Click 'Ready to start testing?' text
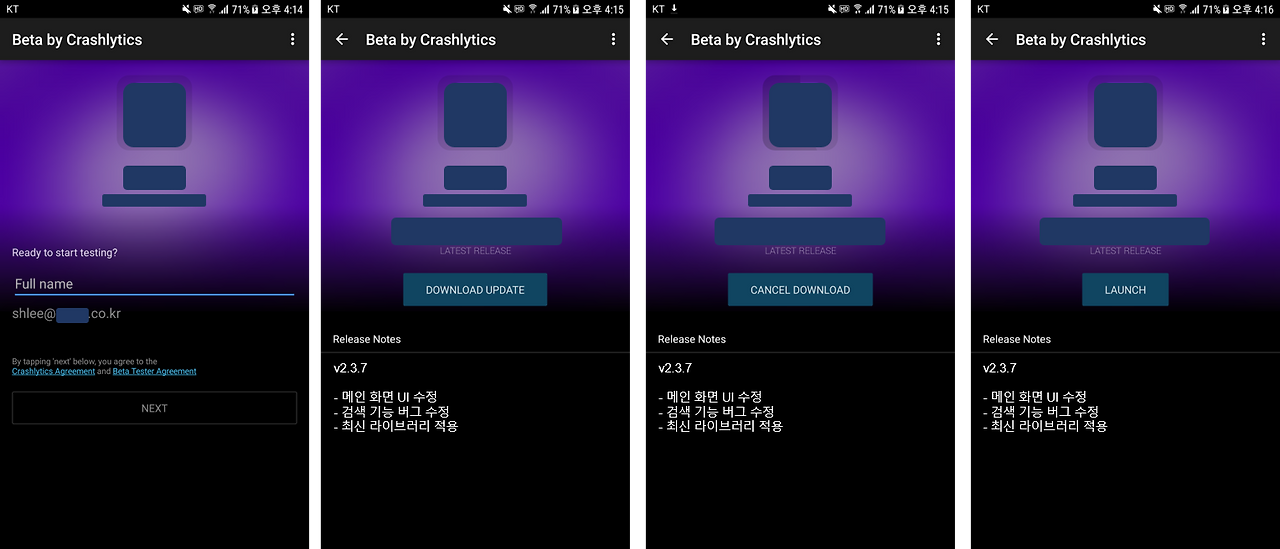This screenshot has width=1280, height=549. pos(65,253)
